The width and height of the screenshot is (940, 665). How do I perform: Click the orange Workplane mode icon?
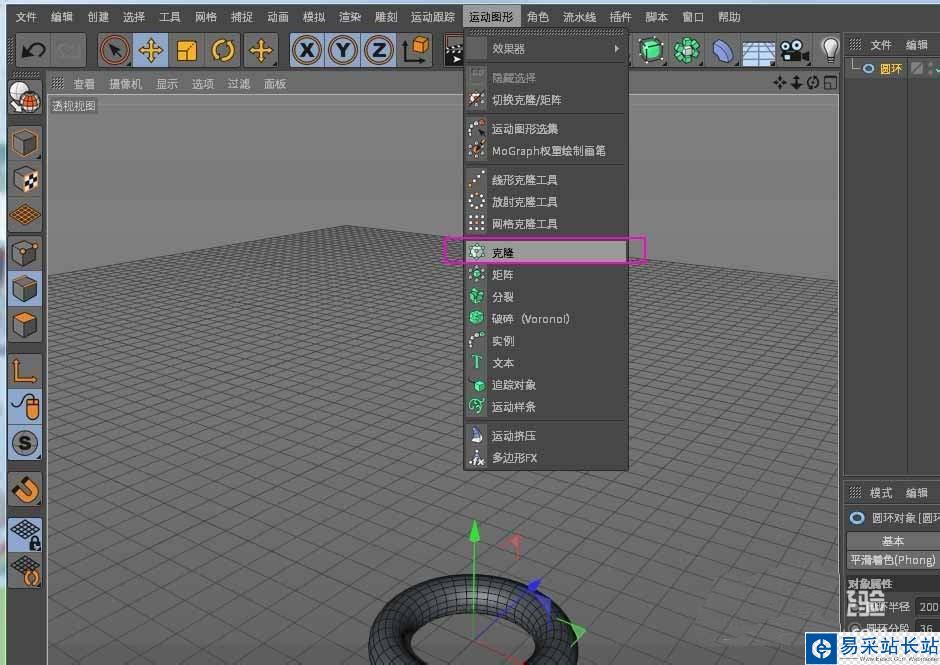point(25,215)
